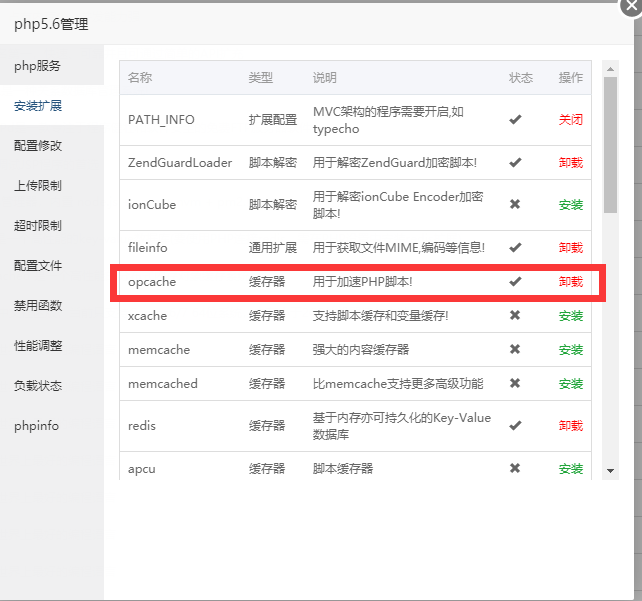Image resolution: width=642 pixels, height=601 pixels.
Task: Select the fileinfo name cell
Action: [x=147, y=247]
